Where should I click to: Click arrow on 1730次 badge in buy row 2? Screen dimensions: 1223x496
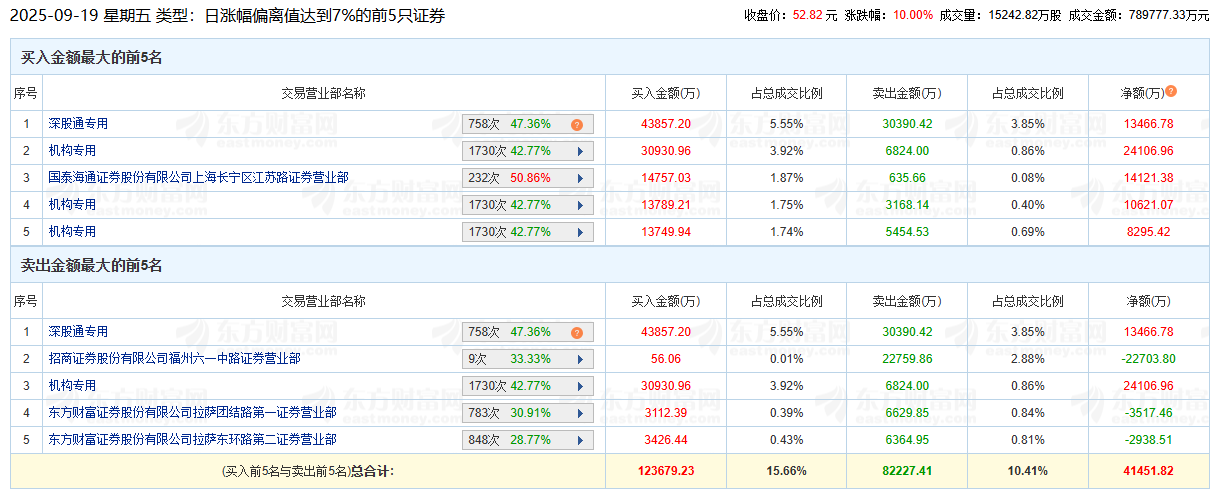(580, 152)
